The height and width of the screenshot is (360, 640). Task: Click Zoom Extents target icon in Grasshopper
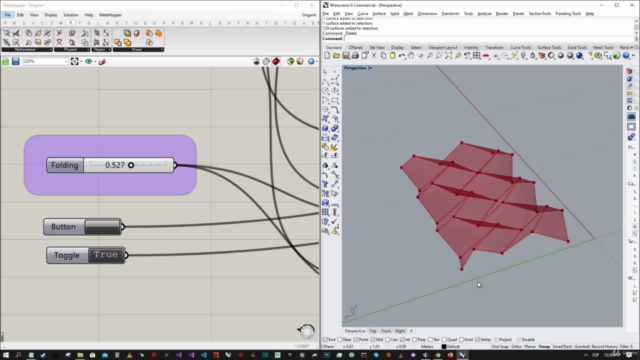click(x=74, y=62)
